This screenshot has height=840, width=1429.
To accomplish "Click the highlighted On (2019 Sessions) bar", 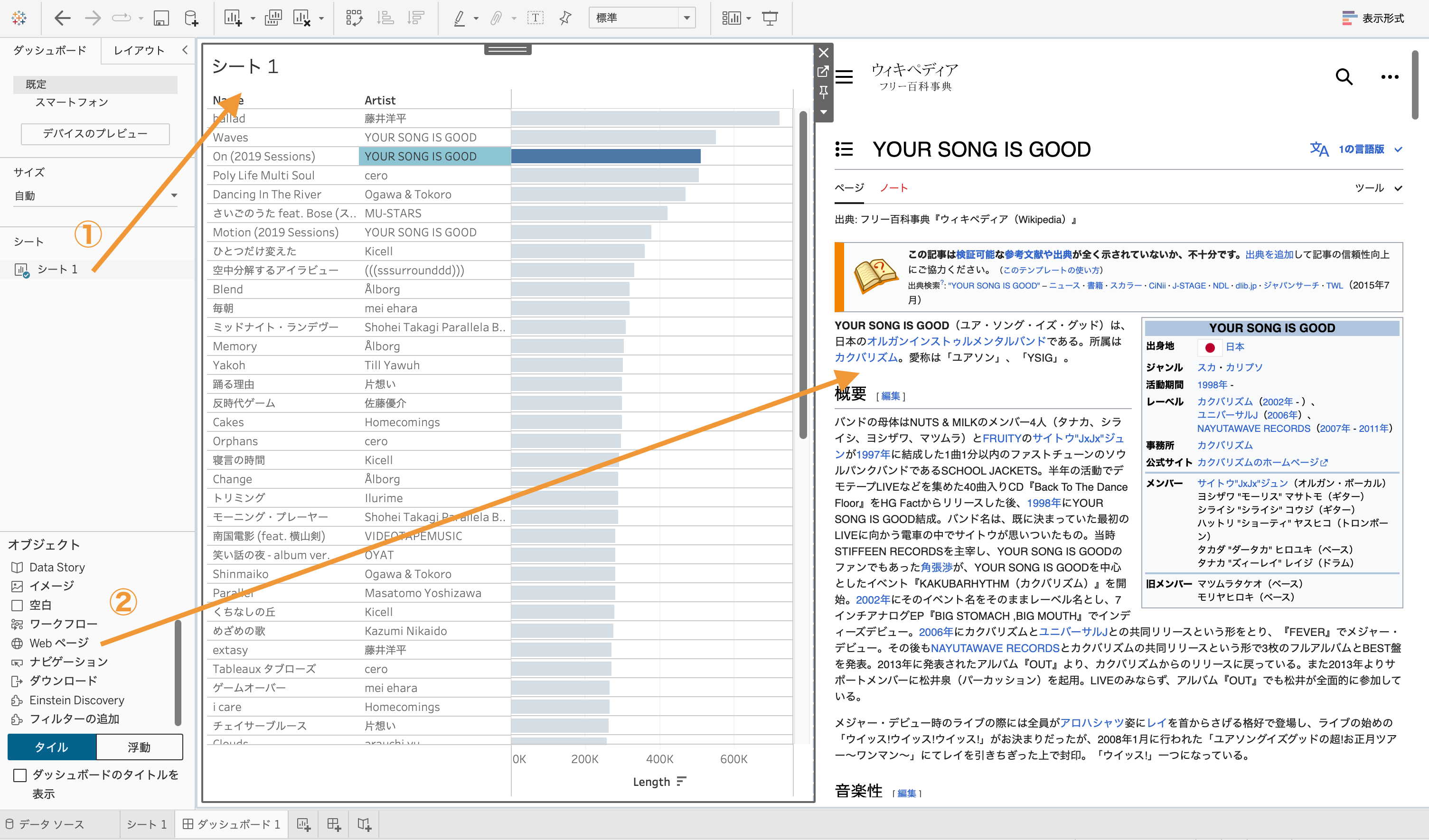I will pos(606,157).
